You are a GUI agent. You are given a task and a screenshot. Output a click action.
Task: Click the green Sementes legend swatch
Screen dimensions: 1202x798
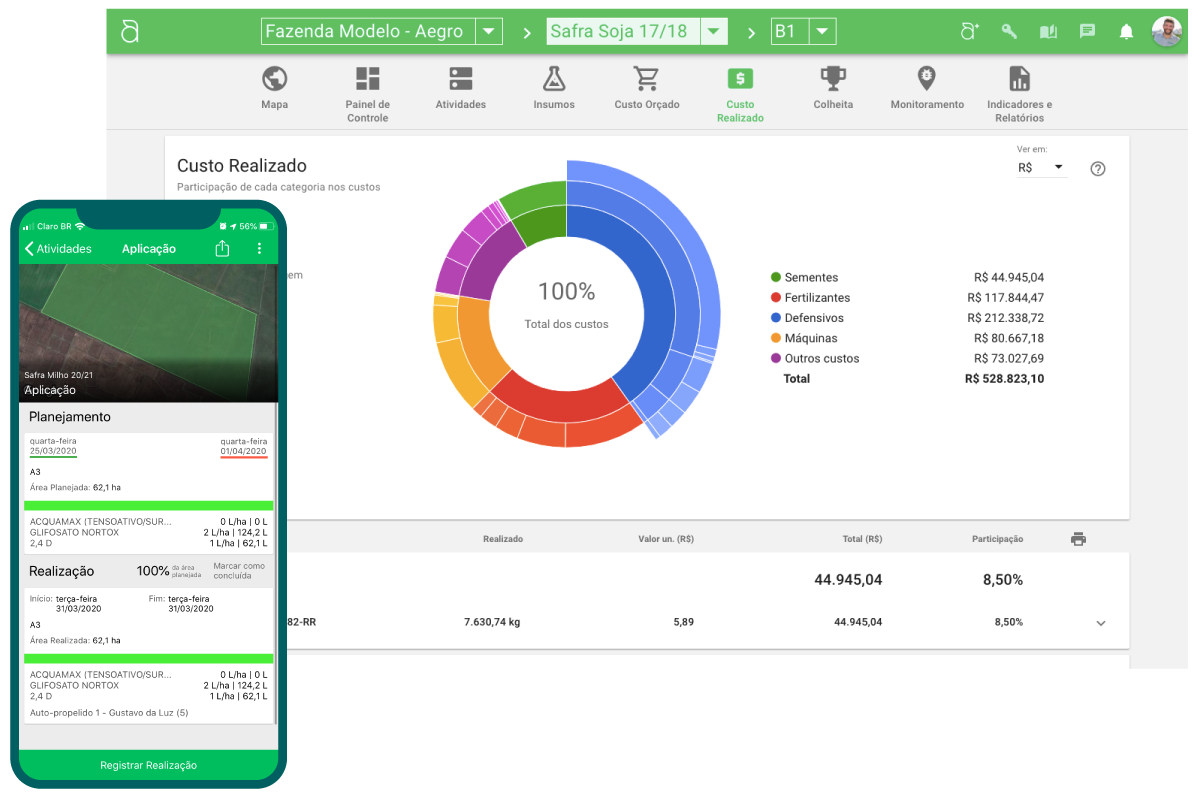776,277
